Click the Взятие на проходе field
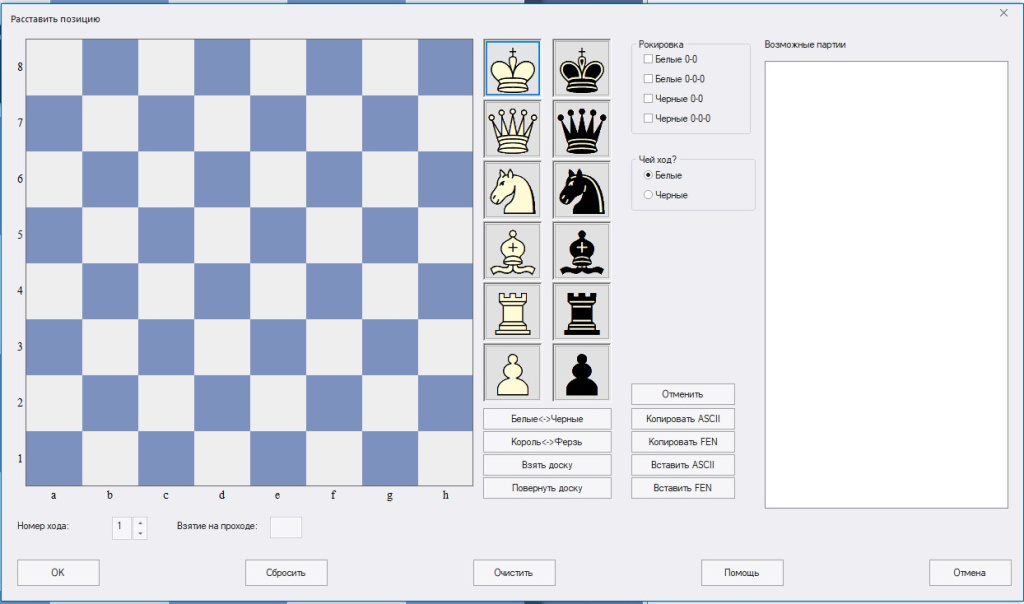Viewport: 1024px width, 604px height. click(286, 528)
